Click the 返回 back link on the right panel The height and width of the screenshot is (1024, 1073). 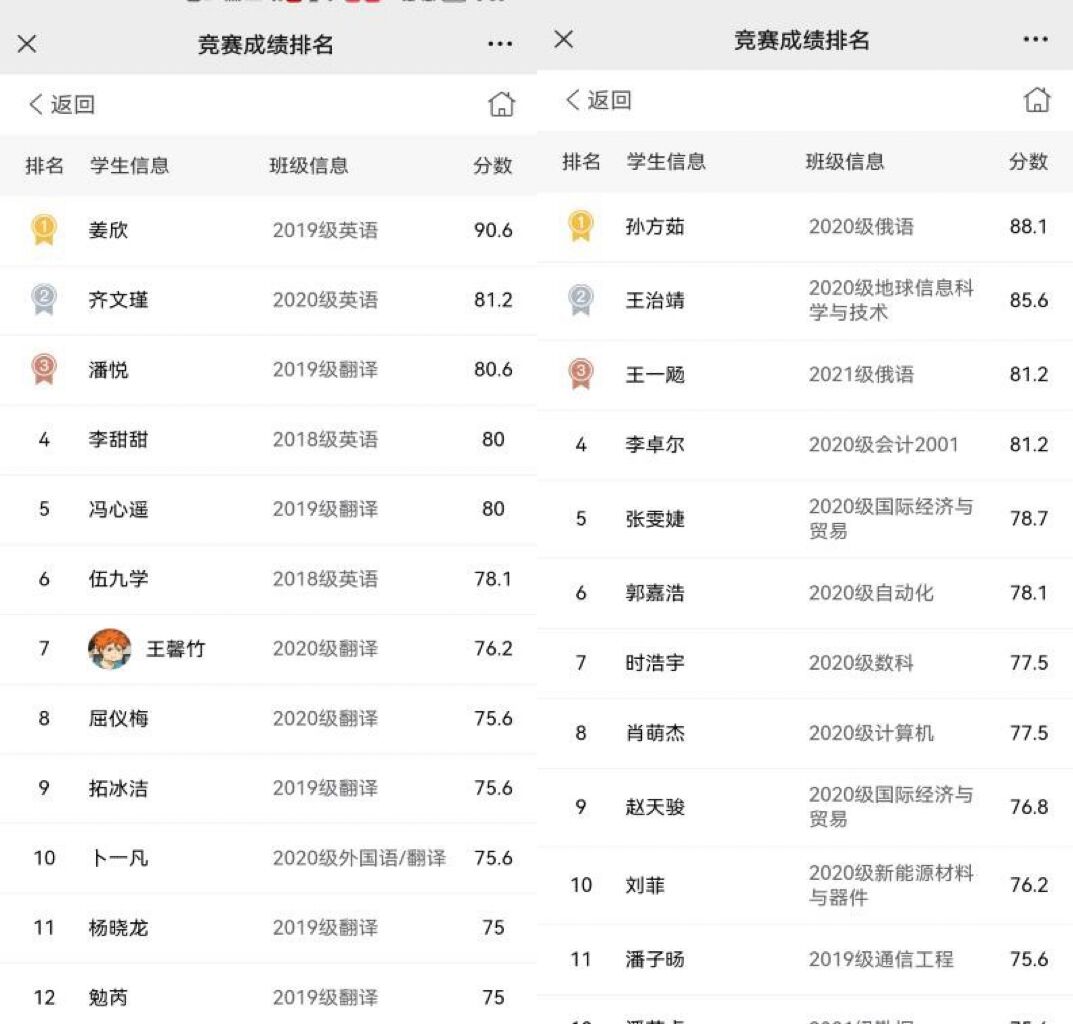[599, 101]
